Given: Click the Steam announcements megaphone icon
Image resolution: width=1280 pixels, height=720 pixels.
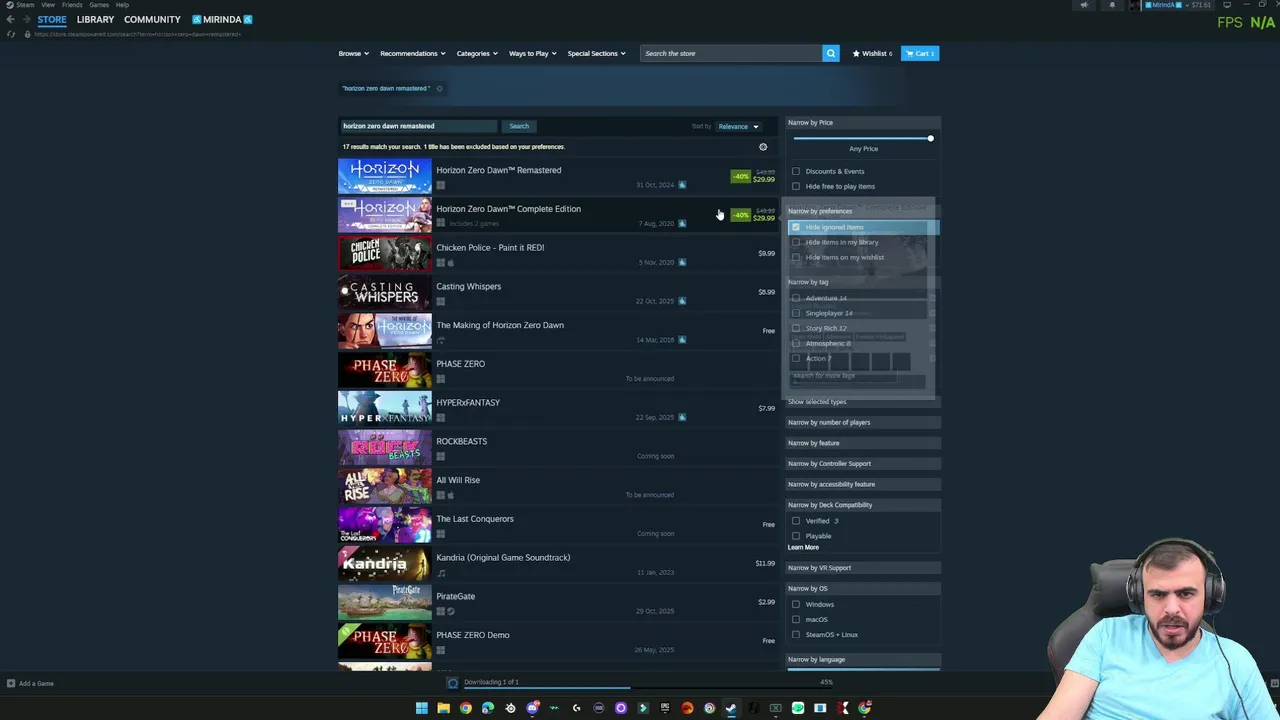Looking at the screenshot, I should coord(1084,5).
